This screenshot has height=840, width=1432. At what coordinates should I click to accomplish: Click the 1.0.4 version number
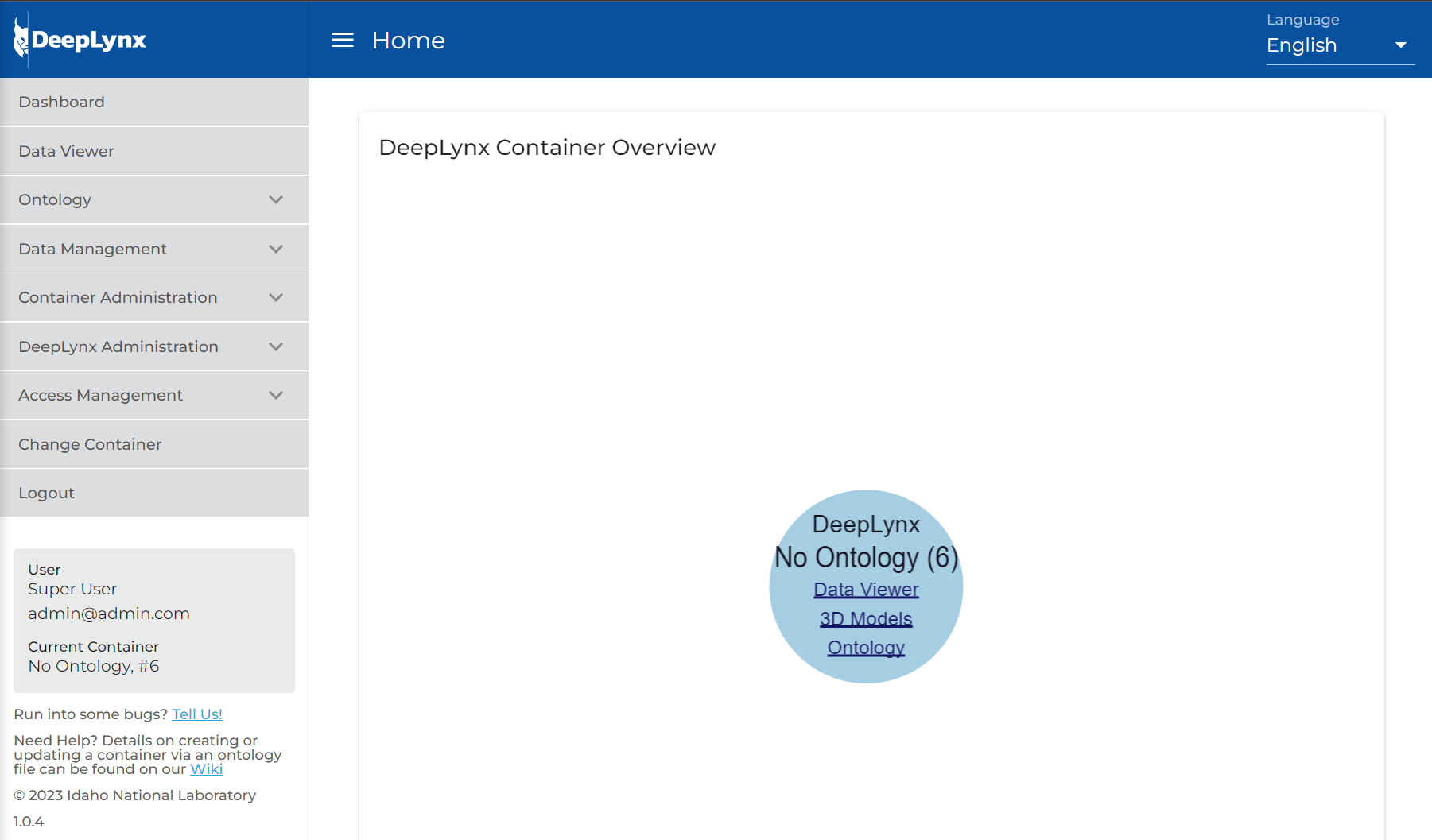29,822
